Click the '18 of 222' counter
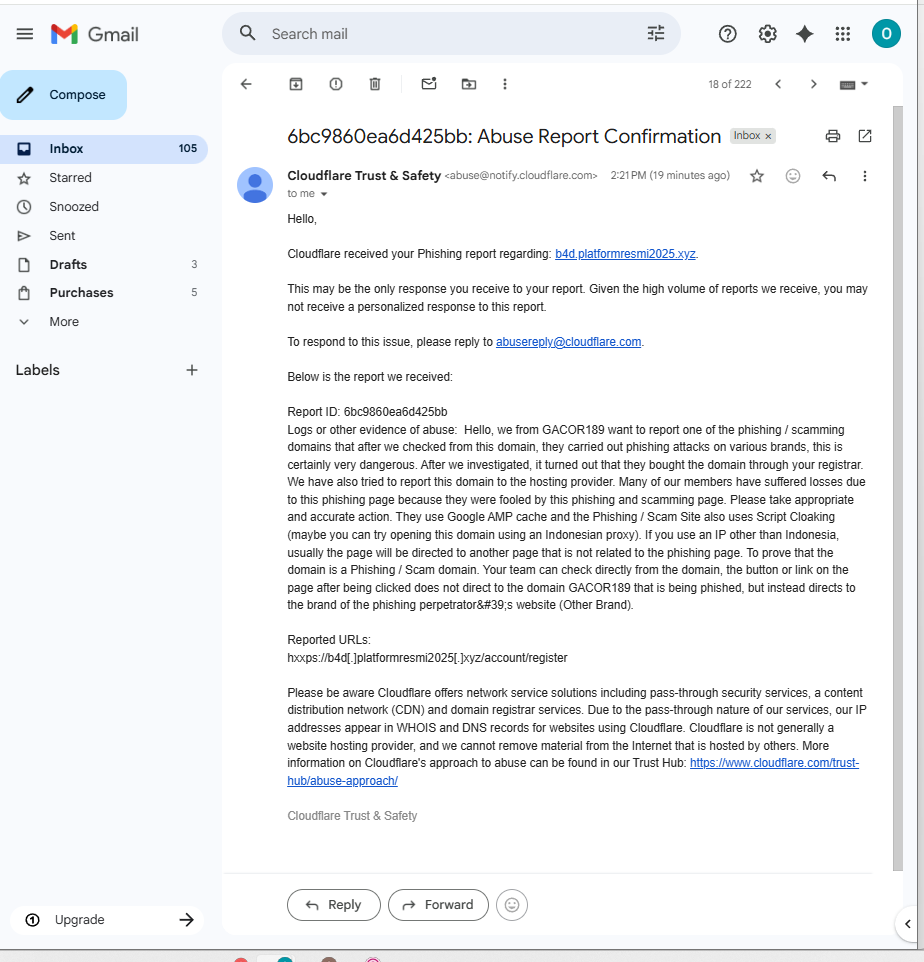This screenshot has width=924, height=962. [730, 84]
